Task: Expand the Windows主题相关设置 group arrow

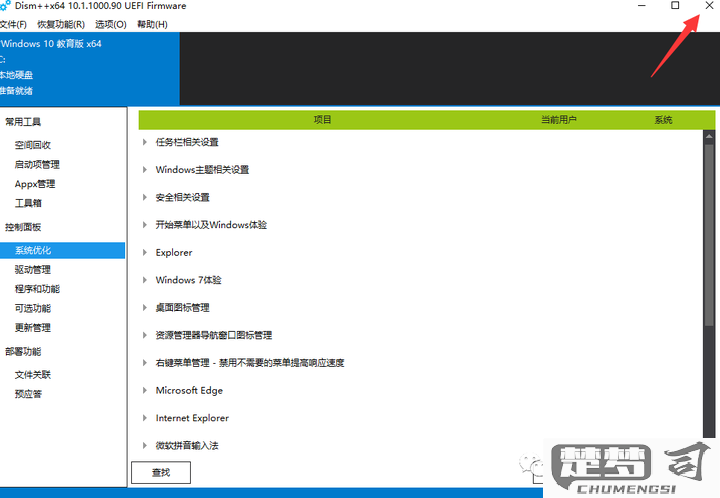Action: pyautogui.click(x=145, y=170)
